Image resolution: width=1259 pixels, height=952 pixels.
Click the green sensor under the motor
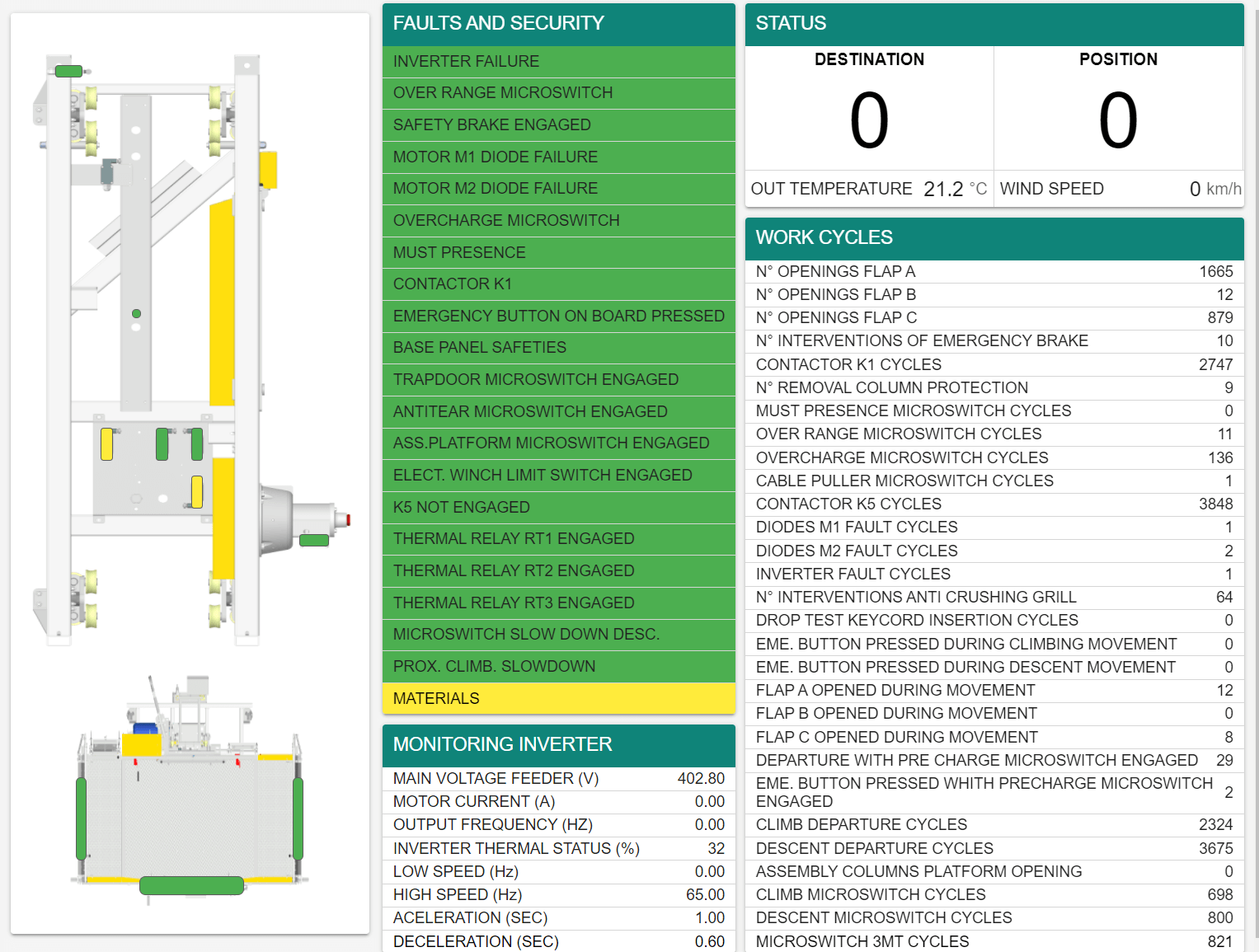314,540
